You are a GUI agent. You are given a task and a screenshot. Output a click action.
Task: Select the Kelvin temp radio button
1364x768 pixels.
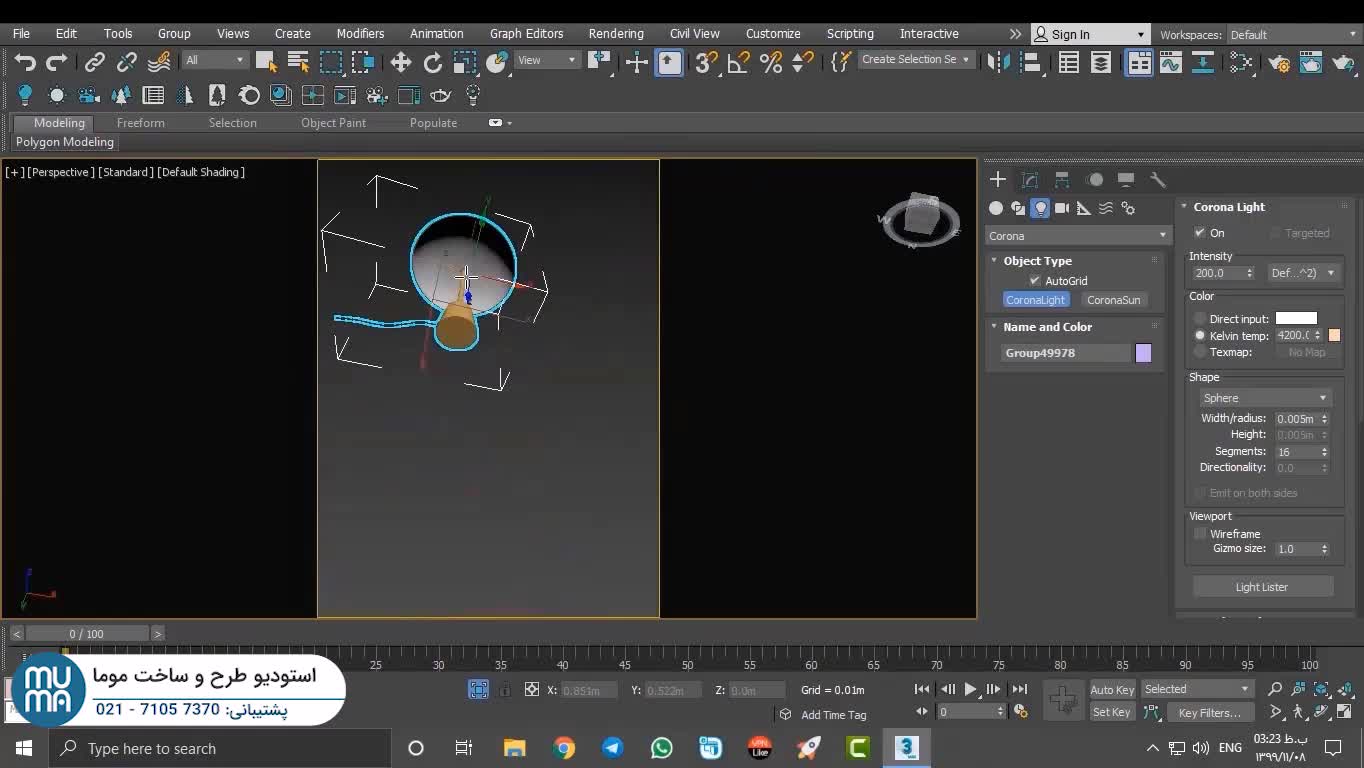1200,336
